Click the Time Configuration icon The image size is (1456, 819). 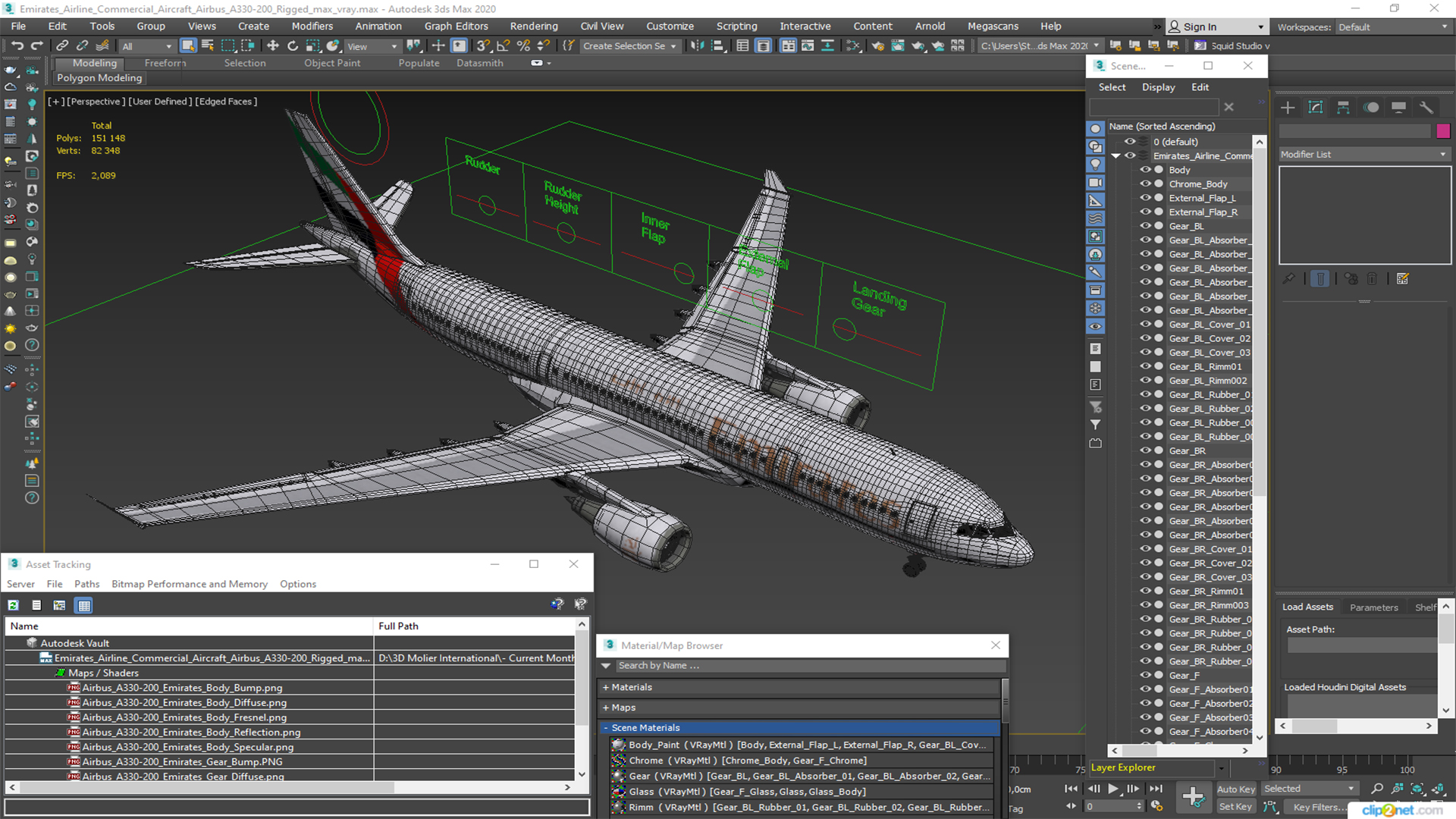tap(1156, 806)
